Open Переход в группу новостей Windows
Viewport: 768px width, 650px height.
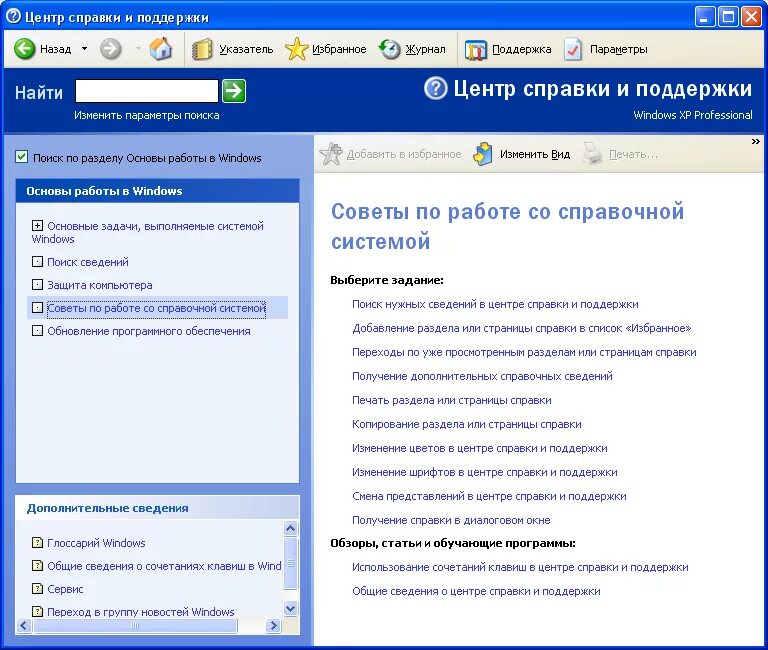[x=141, y=612]
